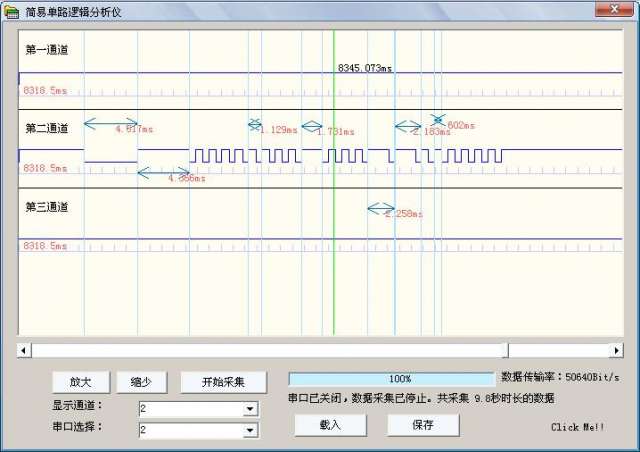
Task: Select the 1.129ms measurement marker
Action: [x=254, y=125]
